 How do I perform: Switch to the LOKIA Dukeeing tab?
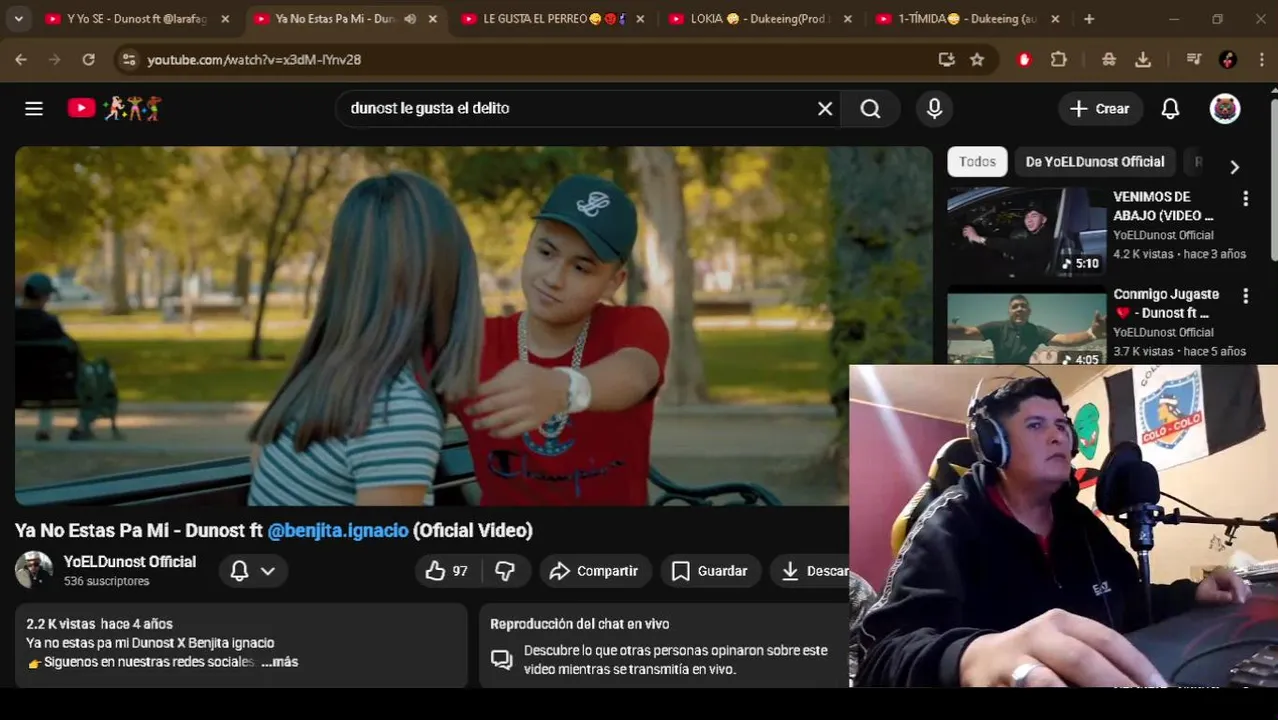click(x=762, y=19)
